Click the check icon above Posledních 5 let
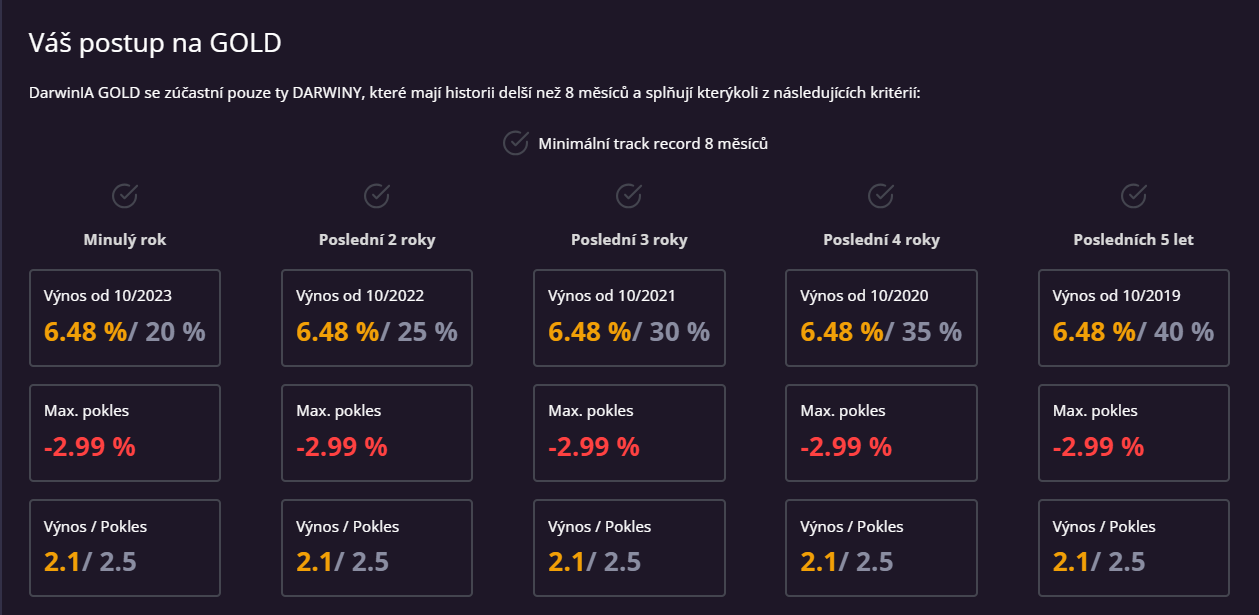This screenshot has height=615, width=1259. coord(1133,195)
